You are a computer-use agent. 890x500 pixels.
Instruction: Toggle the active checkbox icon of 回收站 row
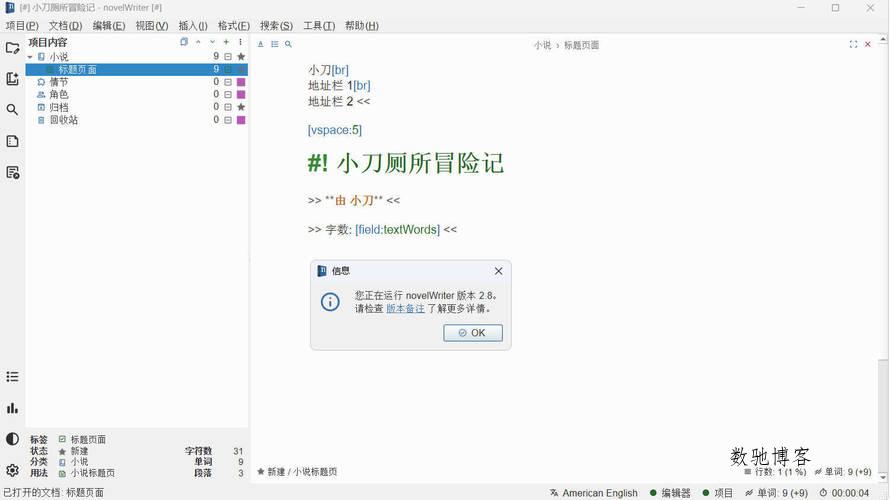point(228,120)
